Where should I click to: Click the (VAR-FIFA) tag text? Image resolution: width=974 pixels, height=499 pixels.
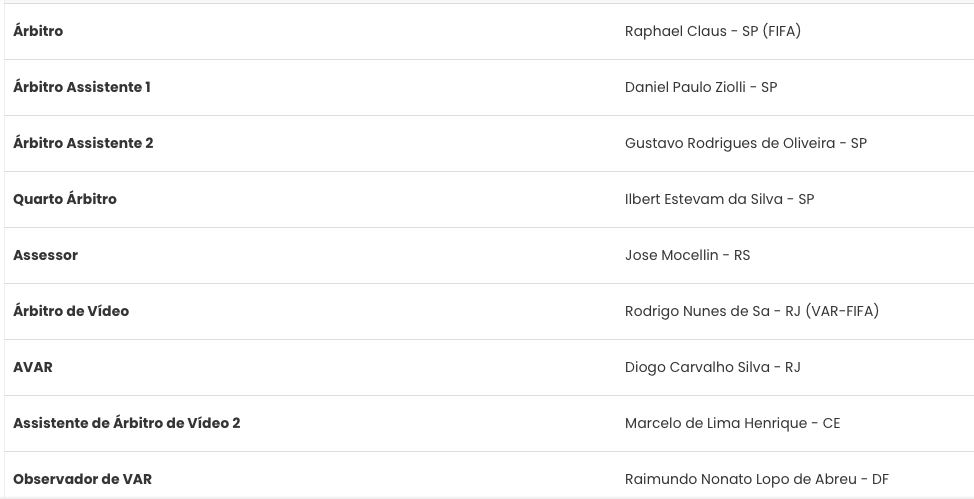click(x=841, y=311)
